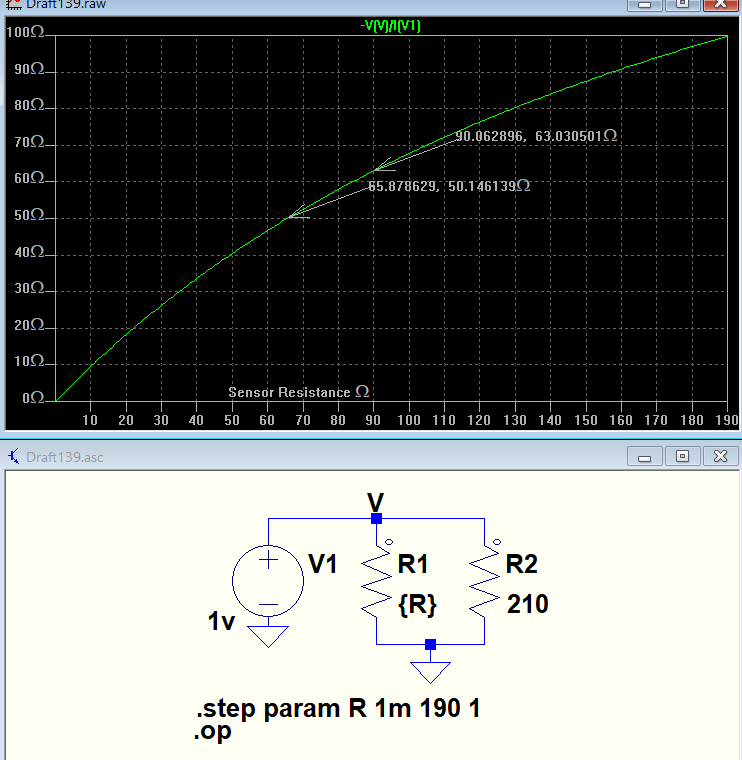
Task: Select the 1v value of V1
Action: pyautogui.click(x=221, y=621)
